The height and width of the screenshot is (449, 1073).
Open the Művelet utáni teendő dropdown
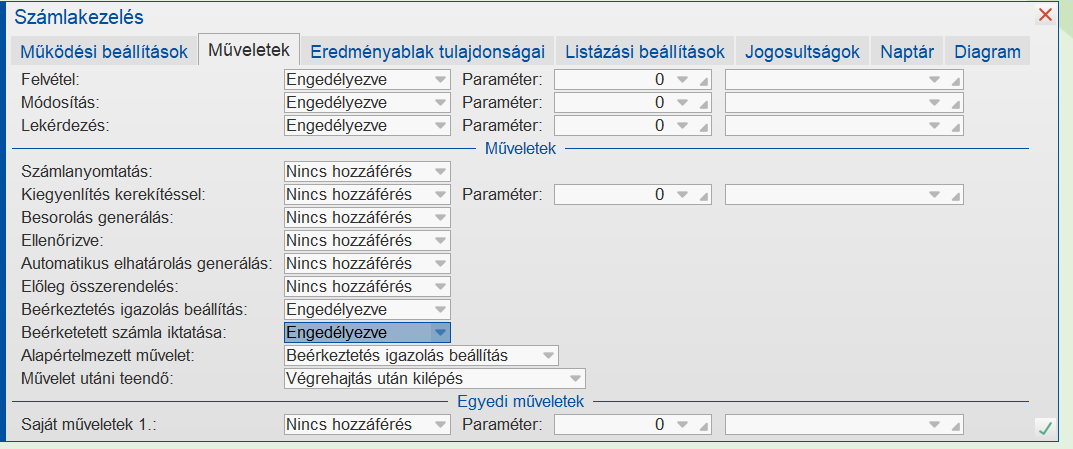coord(575,379)
